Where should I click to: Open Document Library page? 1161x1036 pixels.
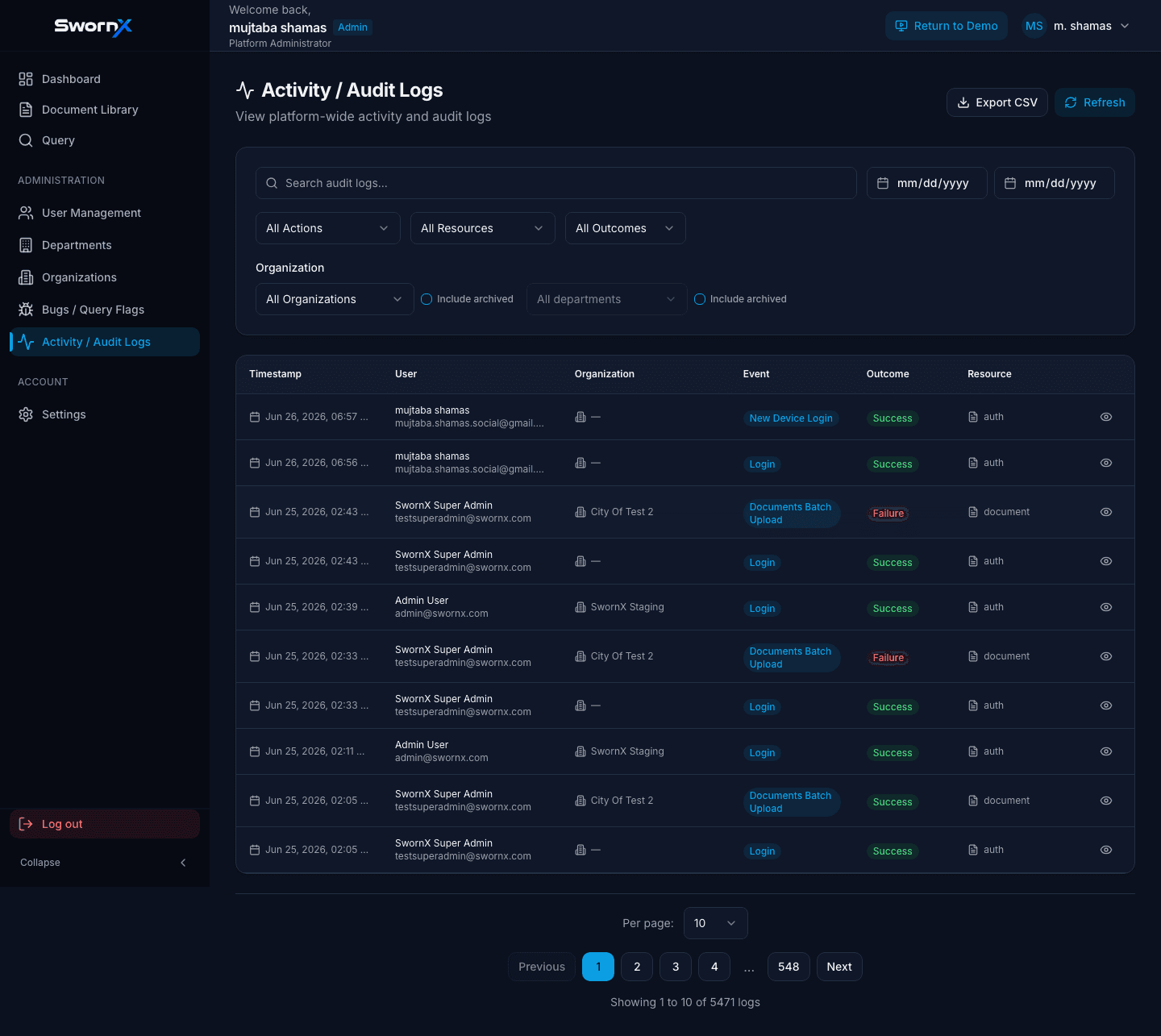point(105,110)
